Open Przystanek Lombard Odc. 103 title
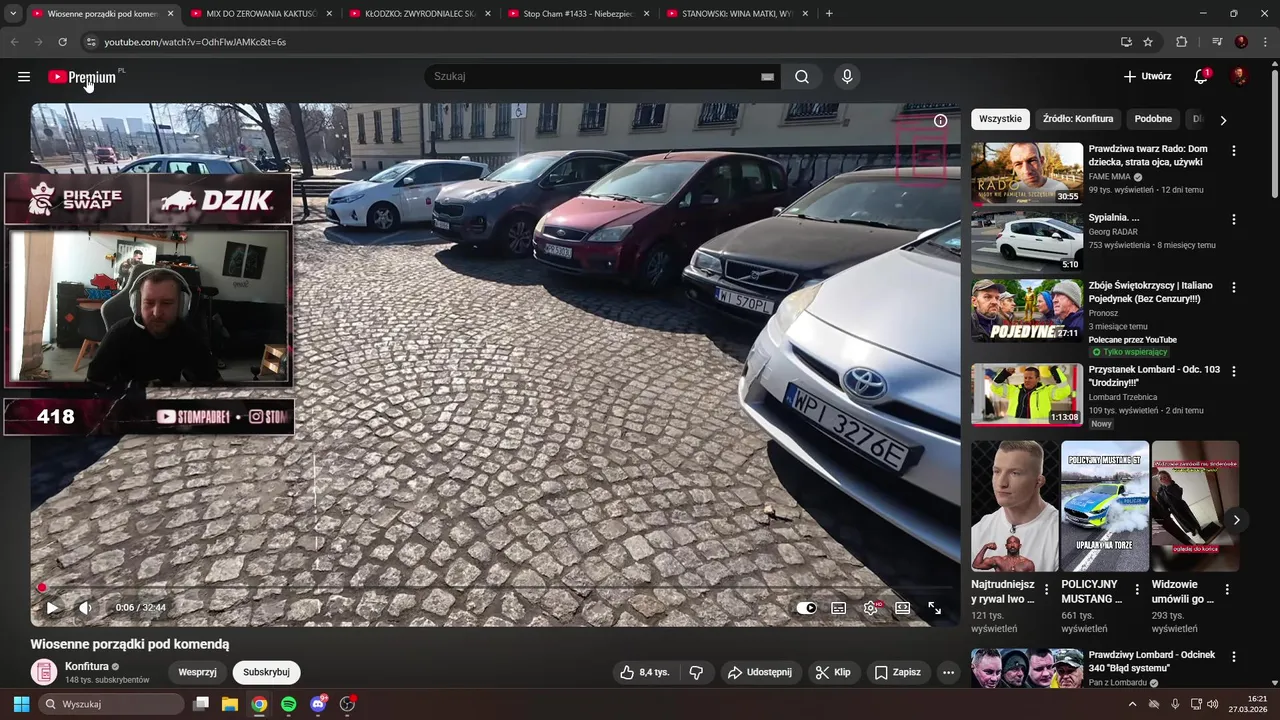Image resolution: width=1280 pixels, height=720 pixels. (x=1154, y=376)
